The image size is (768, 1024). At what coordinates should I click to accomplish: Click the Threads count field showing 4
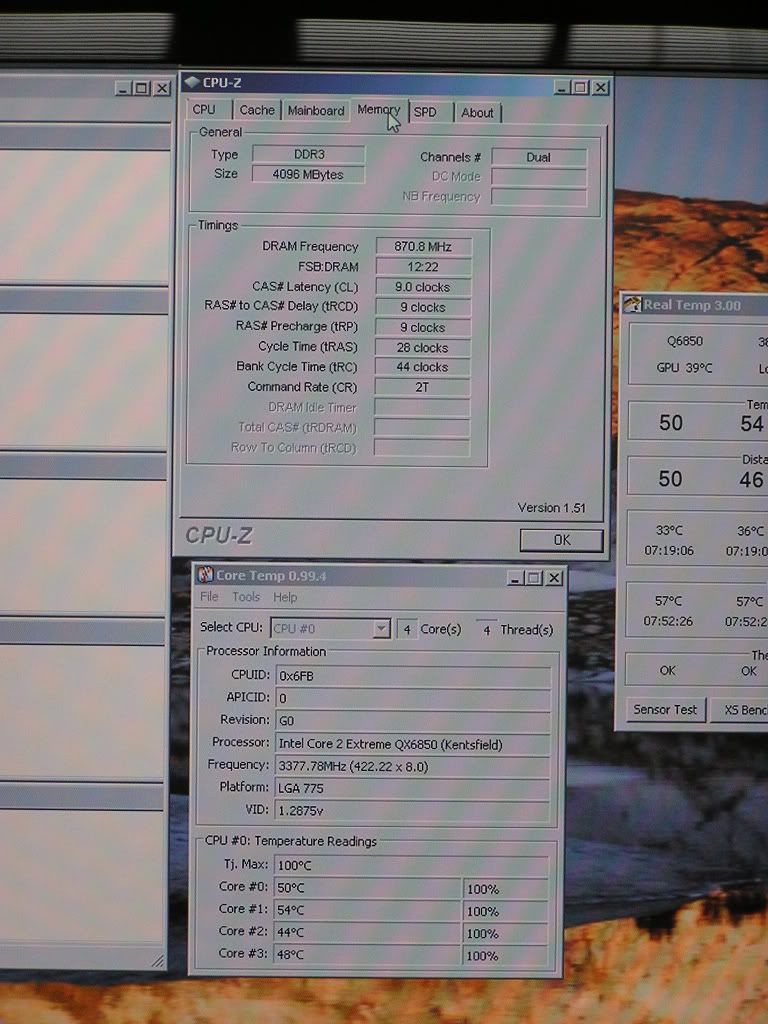pyautogui.click(x=487, y=630)
